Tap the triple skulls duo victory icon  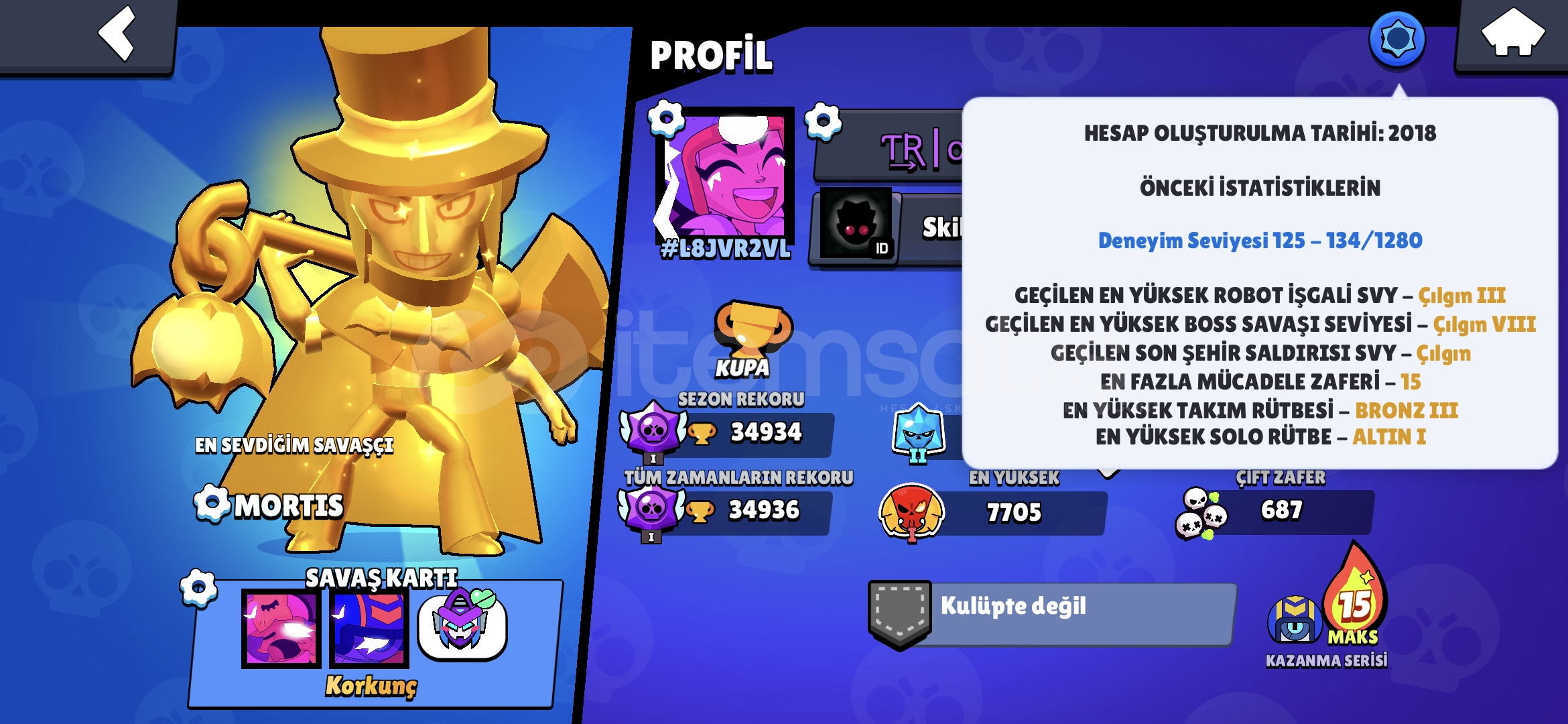(1201, 514)
